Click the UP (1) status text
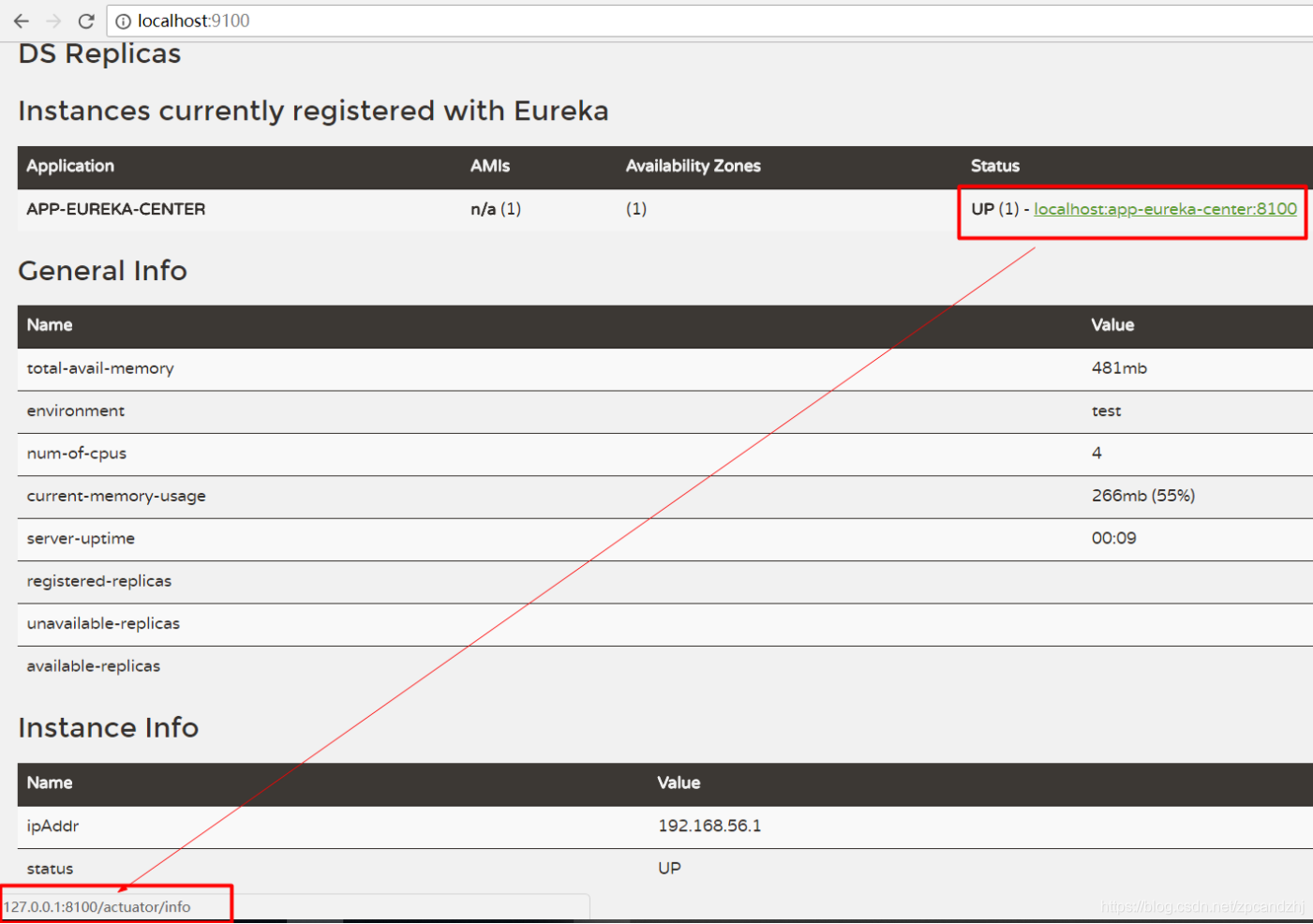Screen dimensions: 1313x924 click(995, 209)
